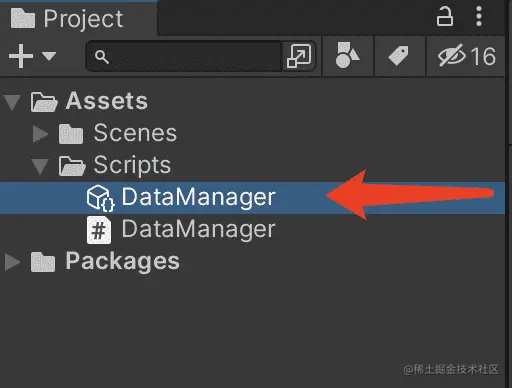Click the hidden packages count 16

(x=483, y=56)
